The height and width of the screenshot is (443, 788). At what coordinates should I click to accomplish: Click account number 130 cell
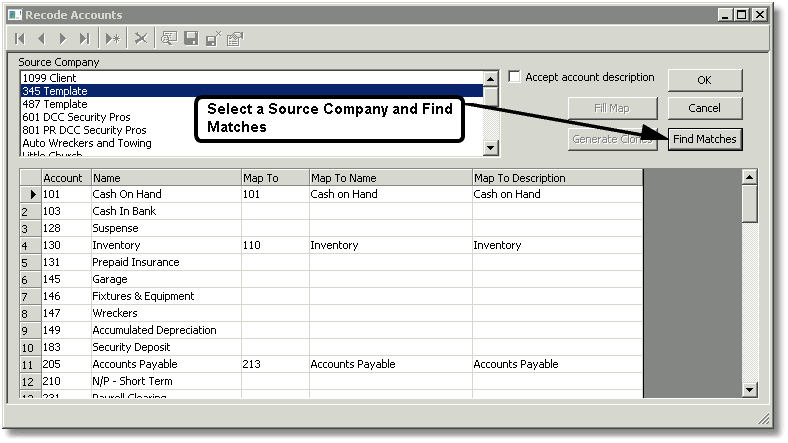[66, 245]
